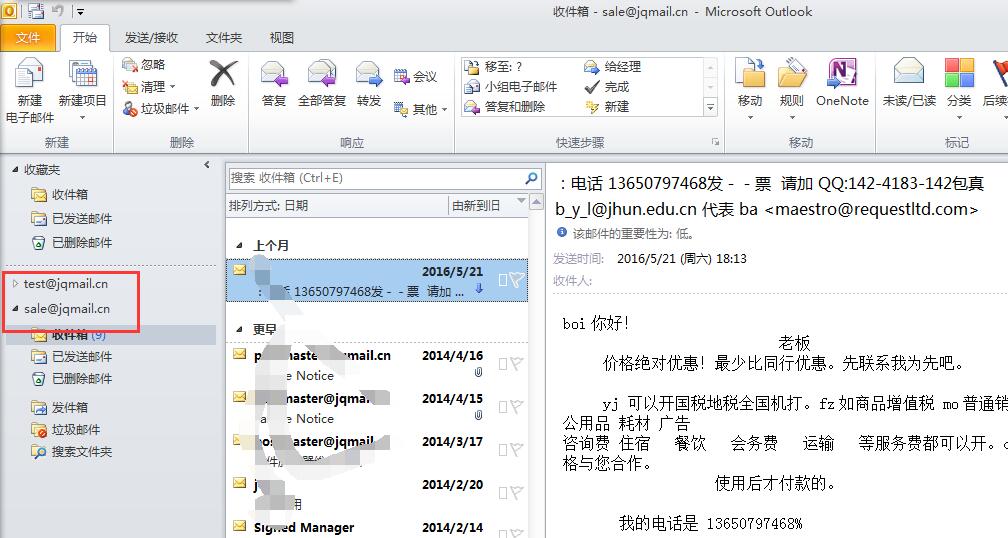Expand the test@jqmail.cn account tree

[15, 284]
